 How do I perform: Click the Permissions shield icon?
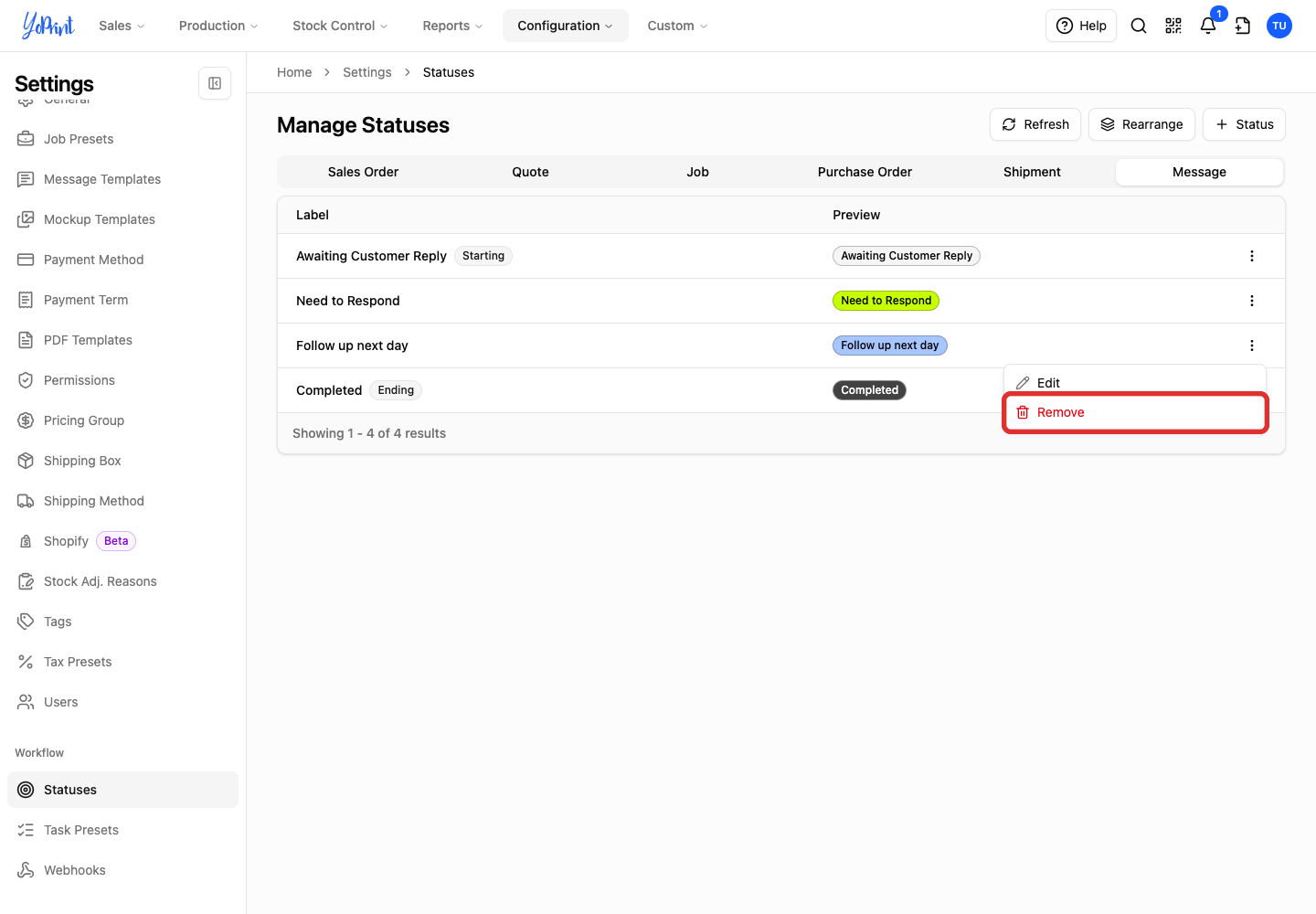pos(26,380)
